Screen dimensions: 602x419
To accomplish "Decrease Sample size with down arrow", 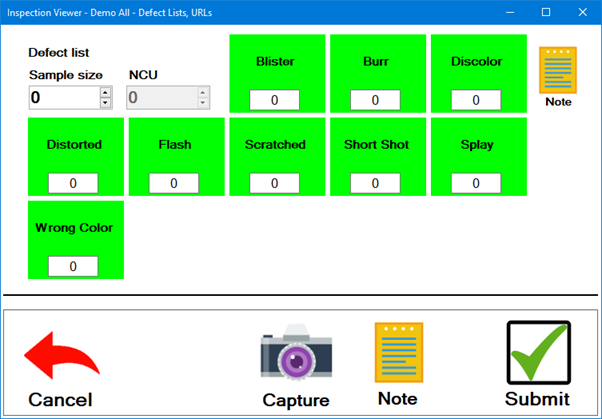I will [106, 102].
